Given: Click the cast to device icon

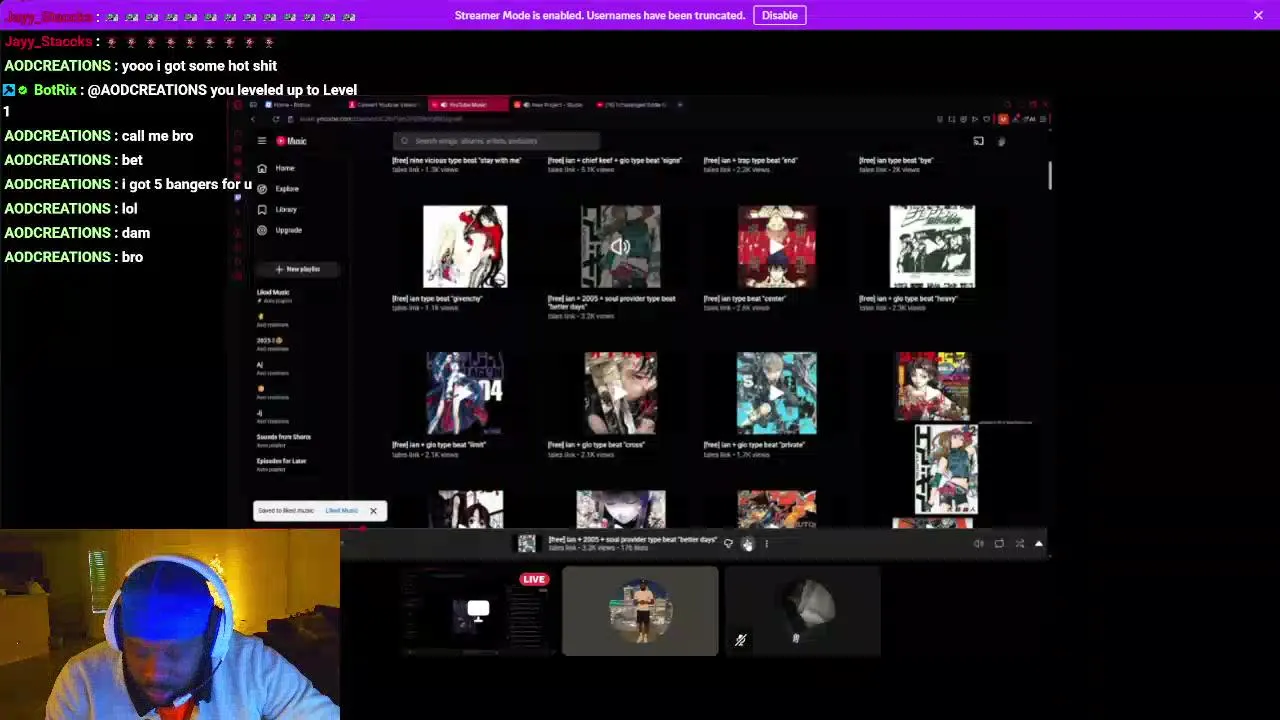Looking at the screenshot, I should [x=978, y=141].
